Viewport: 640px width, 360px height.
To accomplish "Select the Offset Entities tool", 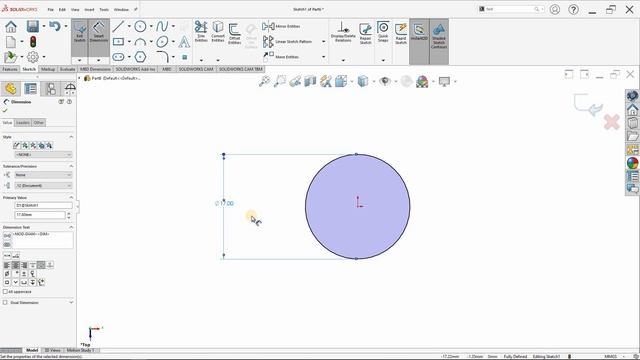I will pyautogui.click(x=234, y=34).
